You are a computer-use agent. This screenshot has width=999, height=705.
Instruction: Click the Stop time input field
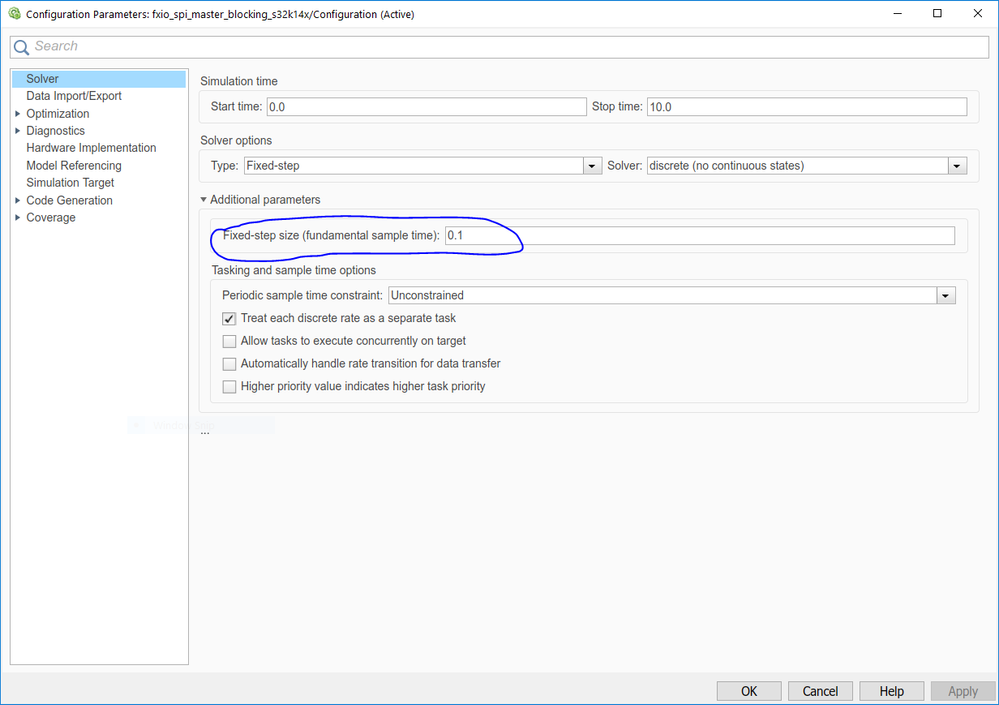[x=807, y=107]
